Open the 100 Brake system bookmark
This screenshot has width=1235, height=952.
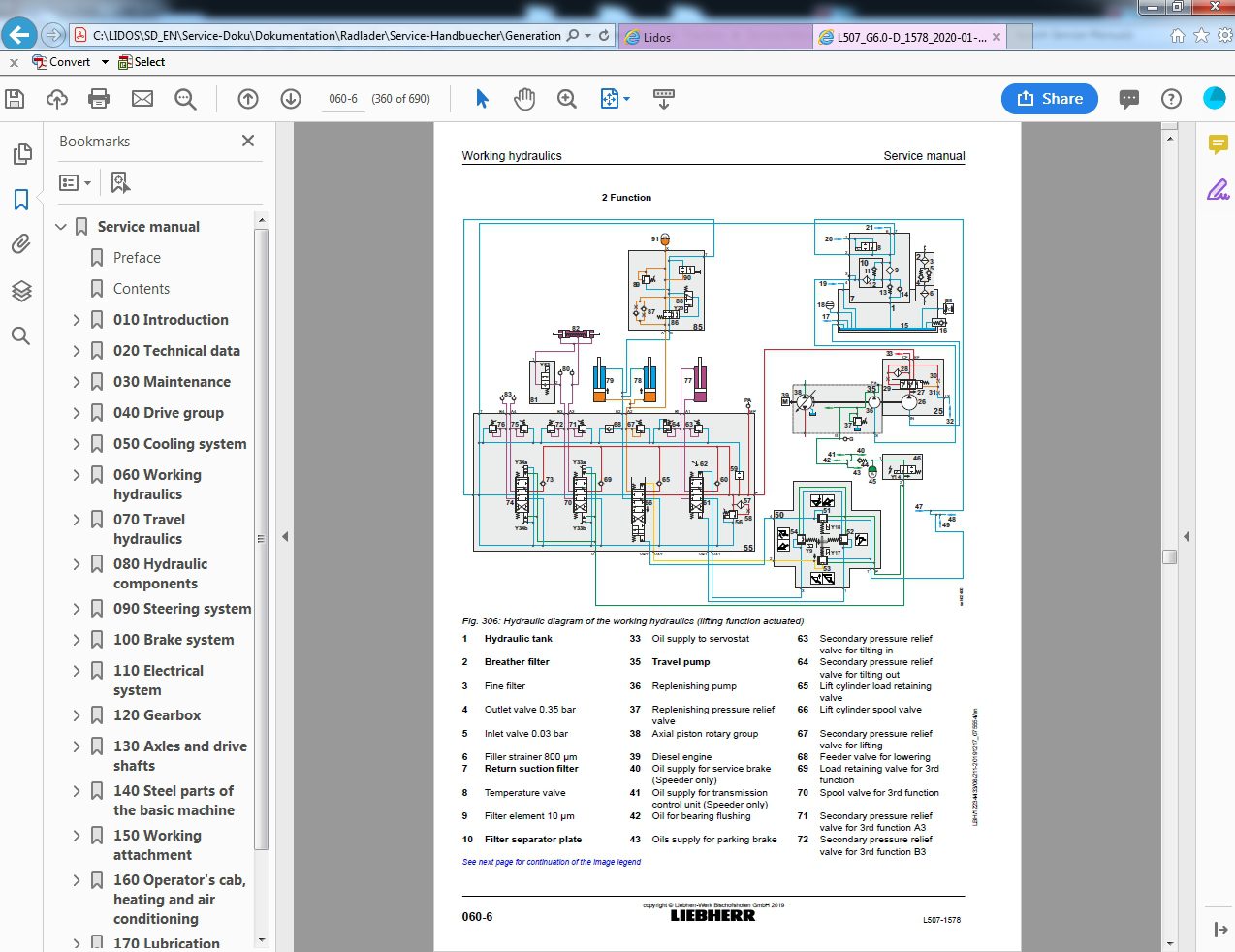click(x=174, y=640)
